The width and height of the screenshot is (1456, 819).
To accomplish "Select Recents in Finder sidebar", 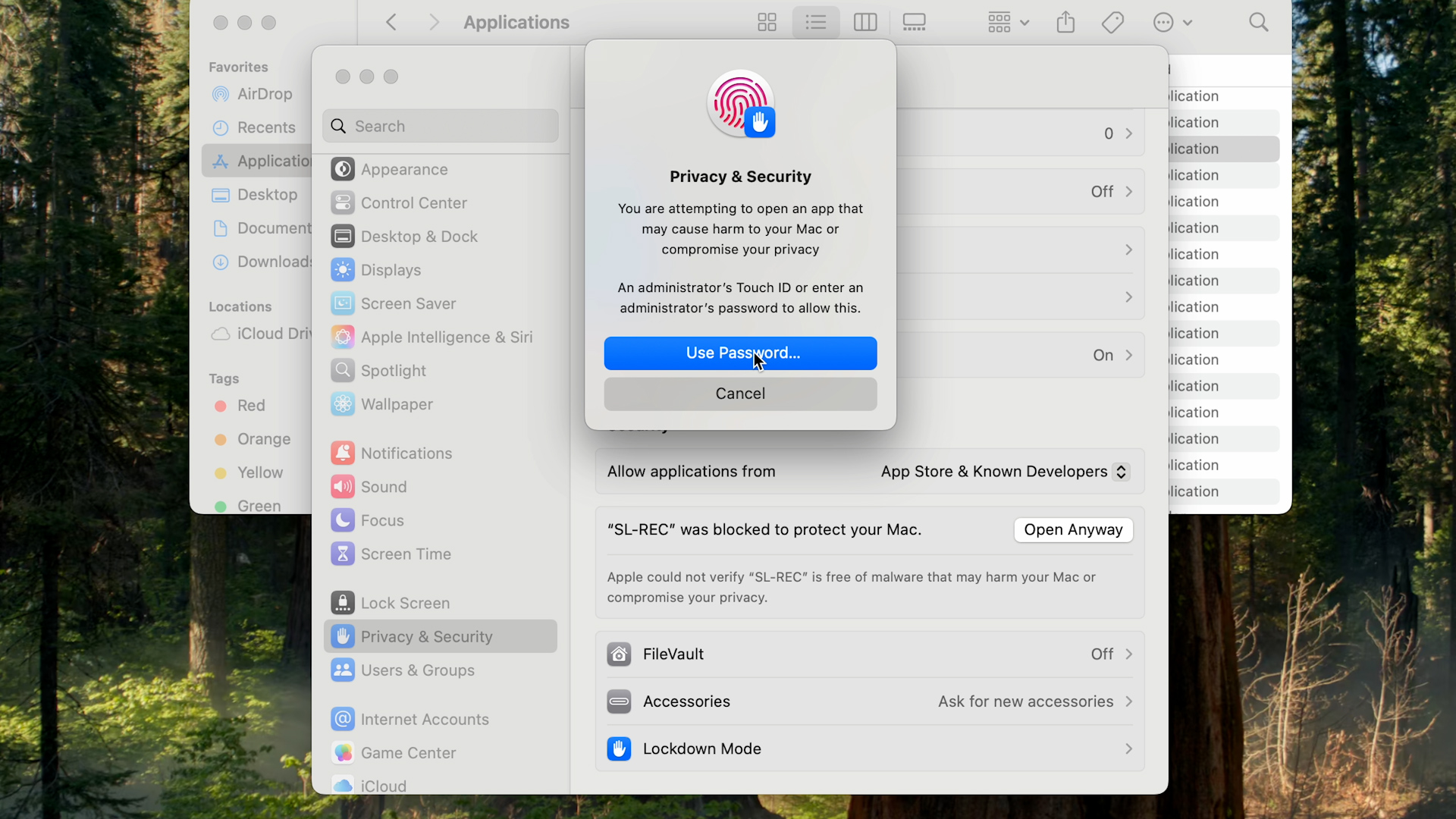I will pyautogui.click(x=258, y=127).
